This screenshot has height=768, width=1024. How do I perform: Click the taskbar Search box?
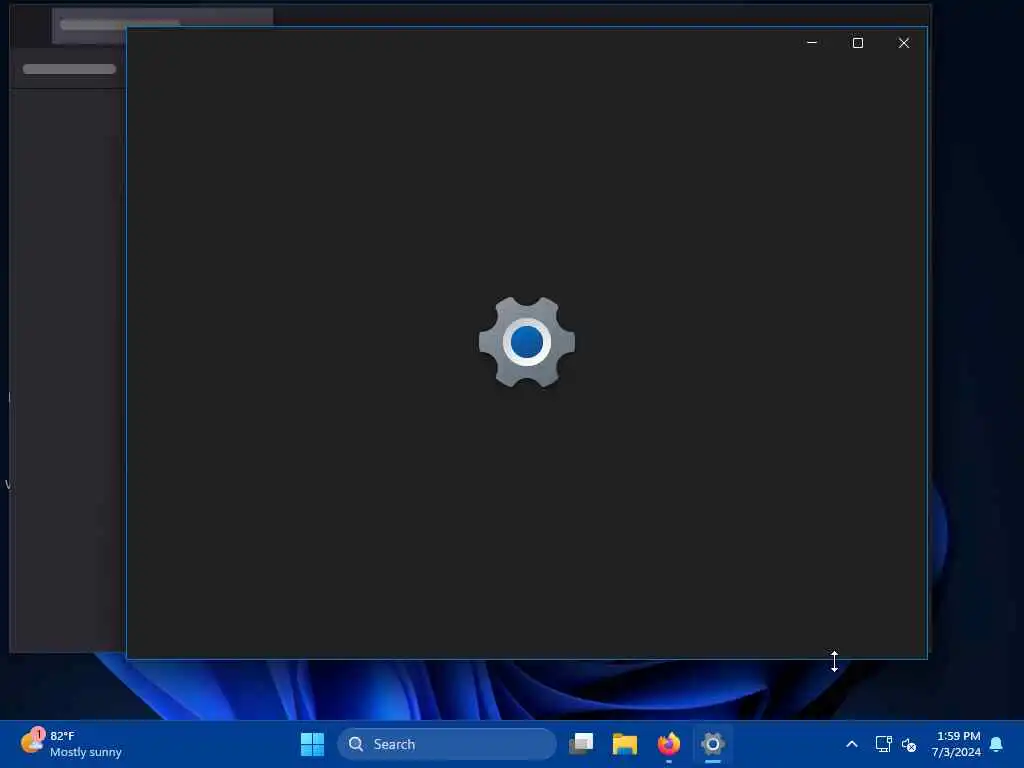tap(447, 744)
